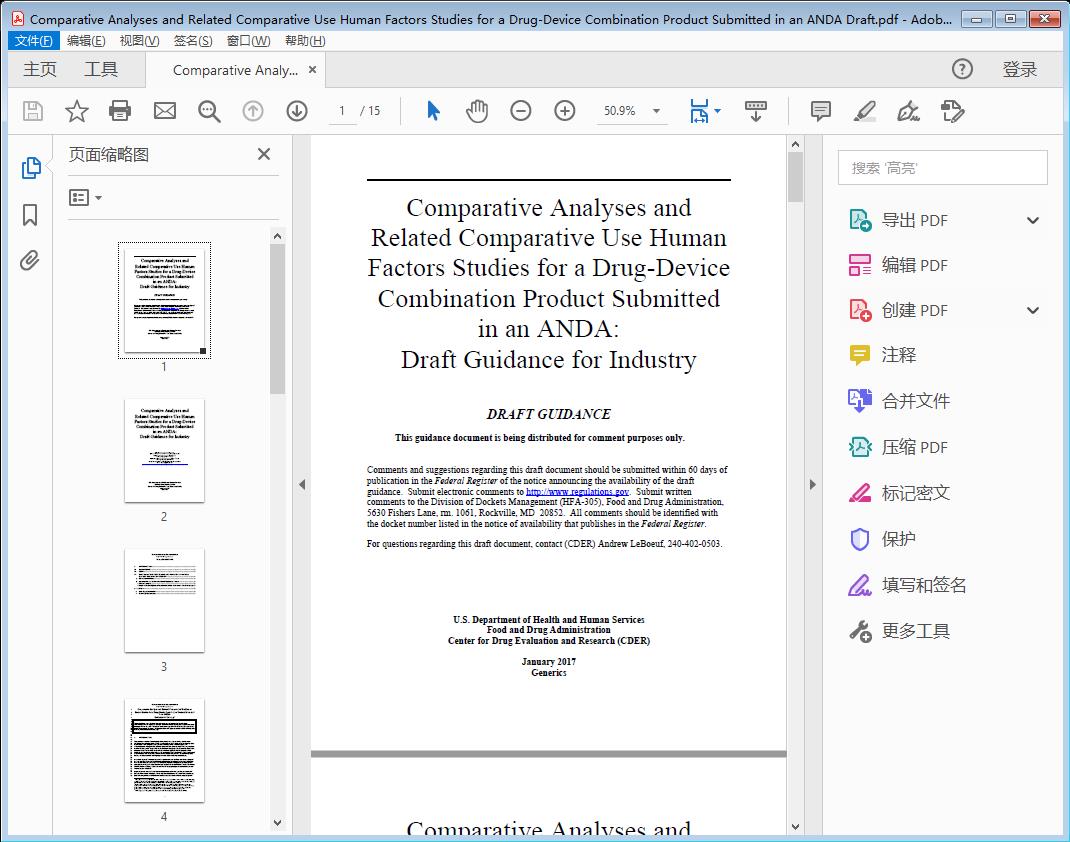This screenshot has height=842, width=1070.
Task: Click the Zoom in plus icon
Action: [x=565, y=111]
